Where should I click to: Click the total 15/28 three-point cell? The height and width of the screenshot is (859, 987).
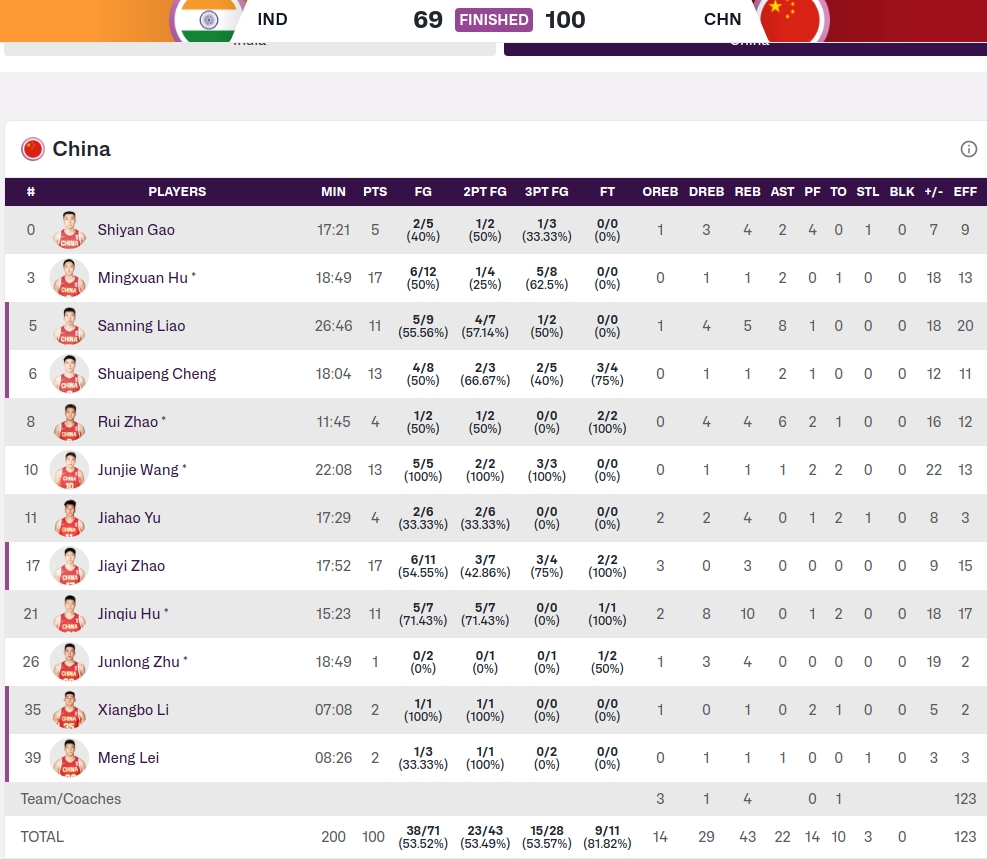[546, 836]
